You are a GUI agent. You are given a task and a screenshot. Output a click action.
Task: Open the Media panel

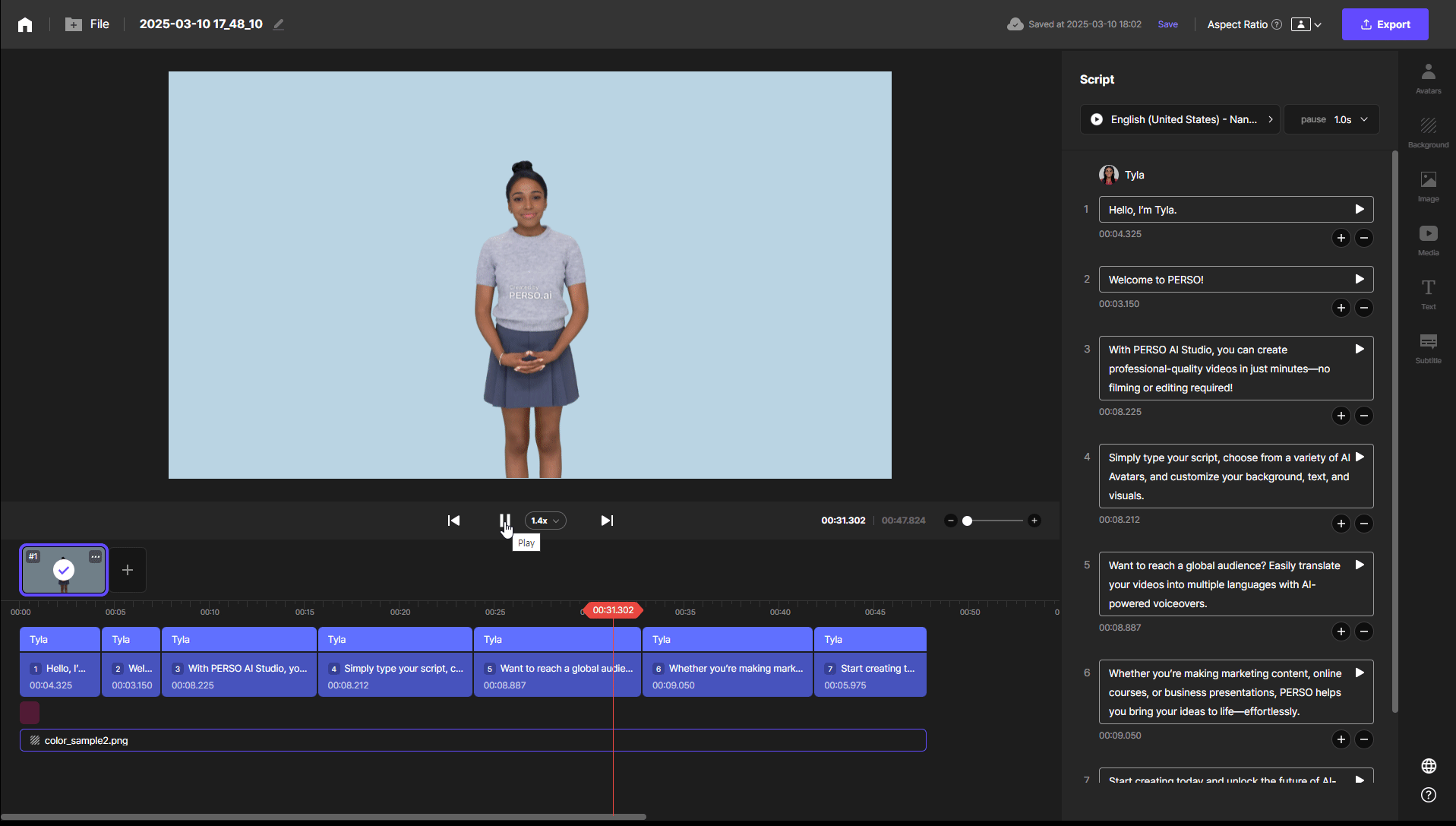(x=1428, y=240)
